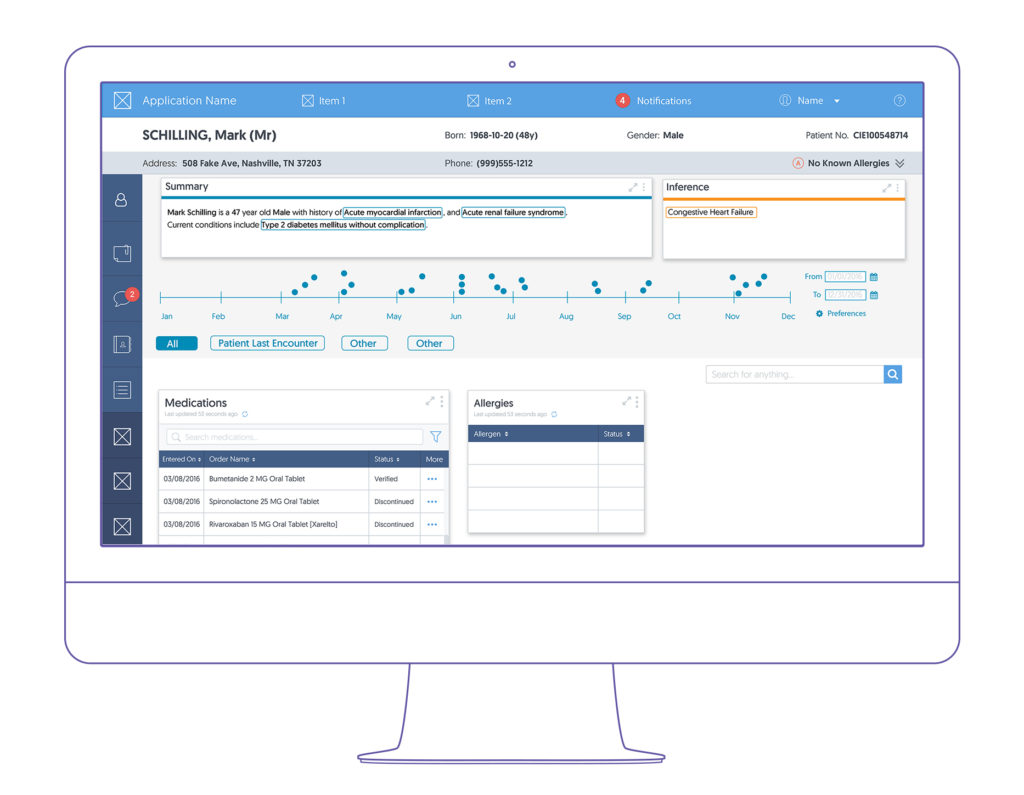Image resolution: width=1024 pixels, height=795 pixels.
Task: Open sidebar messages icon with badge 2
Action: click(x=121, y=298)
